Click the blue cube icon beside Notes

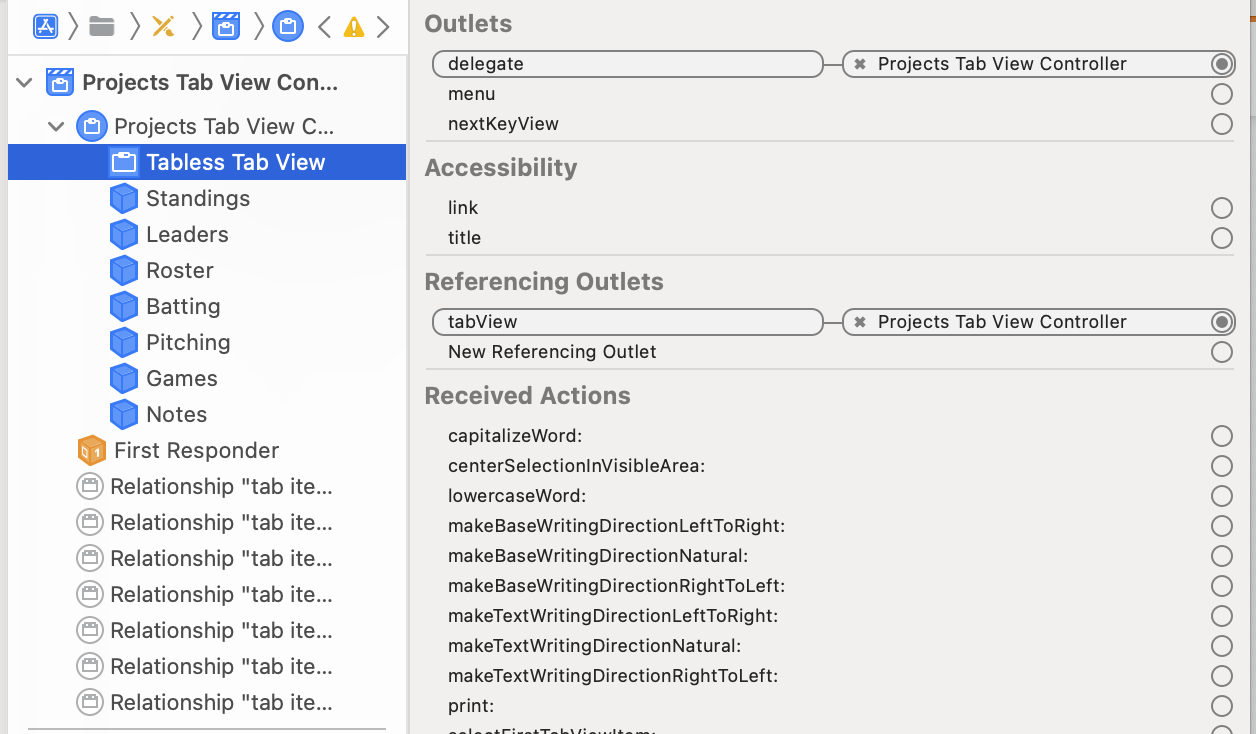123,414
